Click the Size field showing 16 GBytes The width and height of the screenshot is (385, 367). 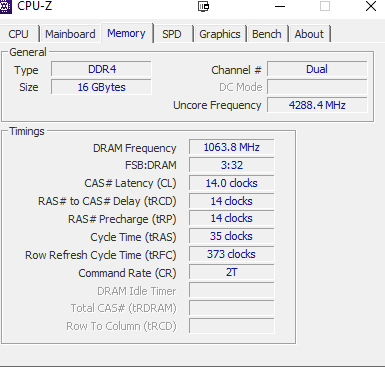pyautogui.click(x=101, y=87)
